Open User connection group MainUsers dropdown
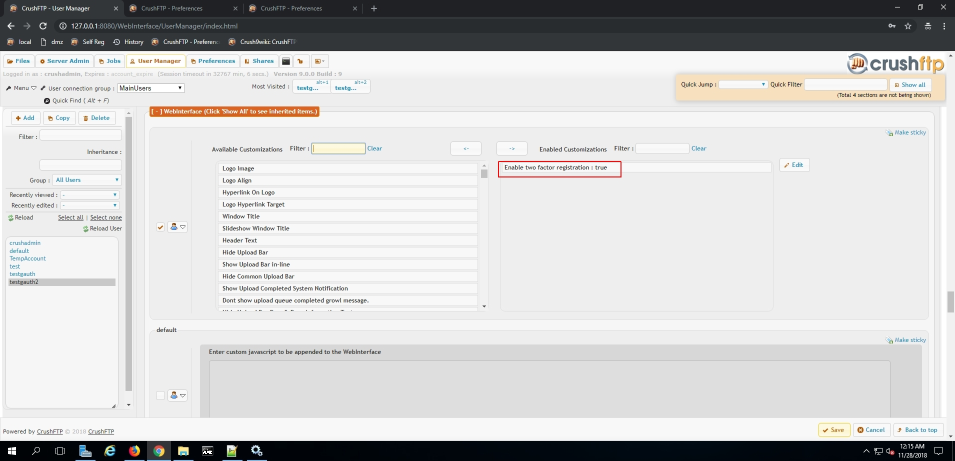This screenshot has height=461, width=955. point(150,88)
